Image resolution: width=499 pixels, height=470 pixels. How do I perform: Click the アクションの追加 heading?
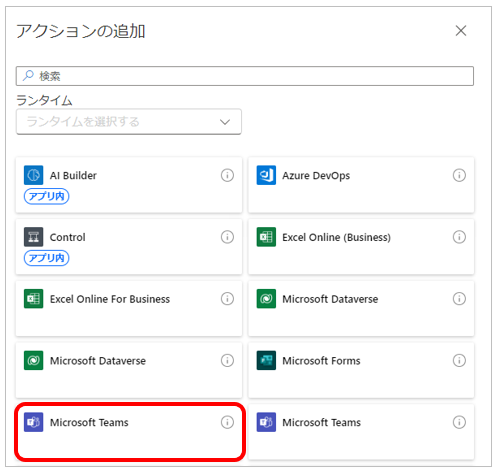point(81,31)
